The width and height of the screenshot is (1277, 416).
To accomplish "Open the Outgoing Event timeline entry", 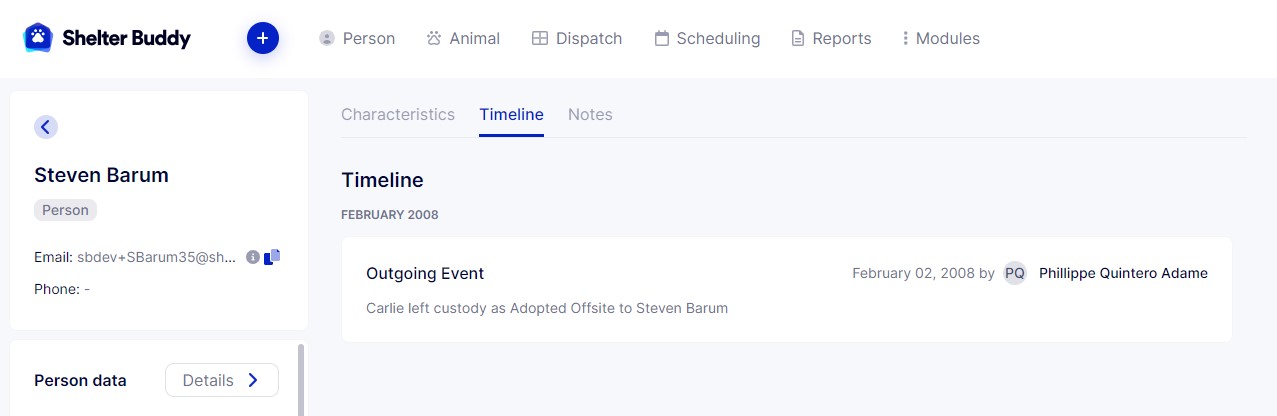I will pyautogui.click(x=425, y=273).
